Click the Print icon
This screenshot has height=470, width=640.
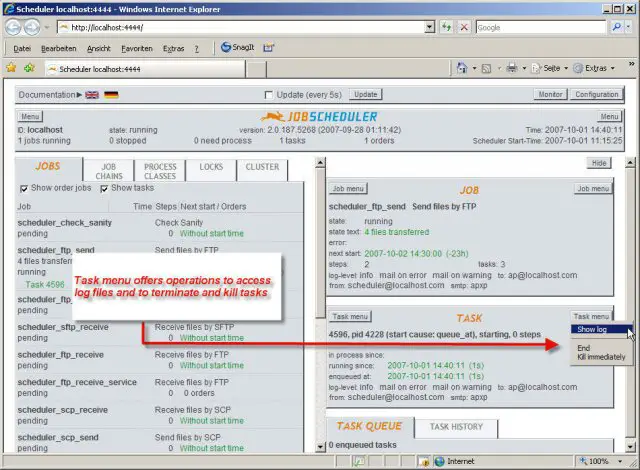[x=512, y=68]
